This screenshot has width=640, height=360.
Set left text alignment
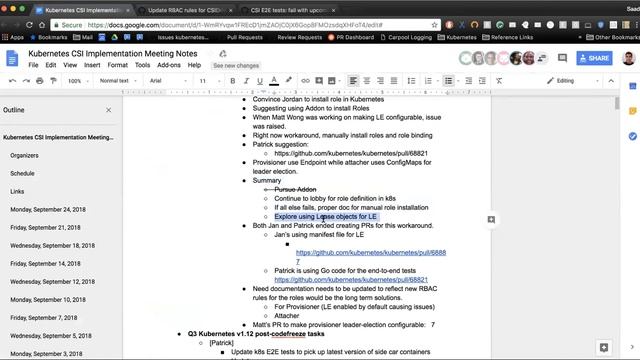353,81
